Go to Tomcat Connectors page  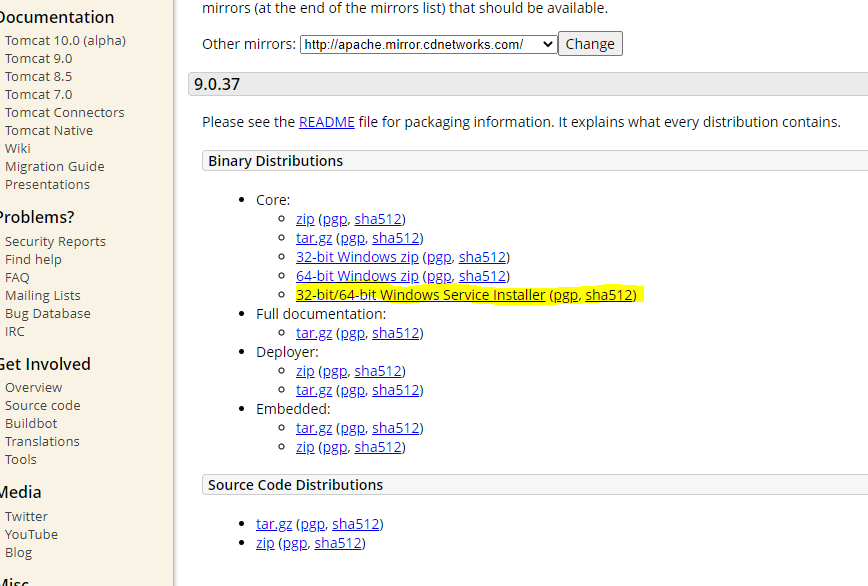pos(65,112)
